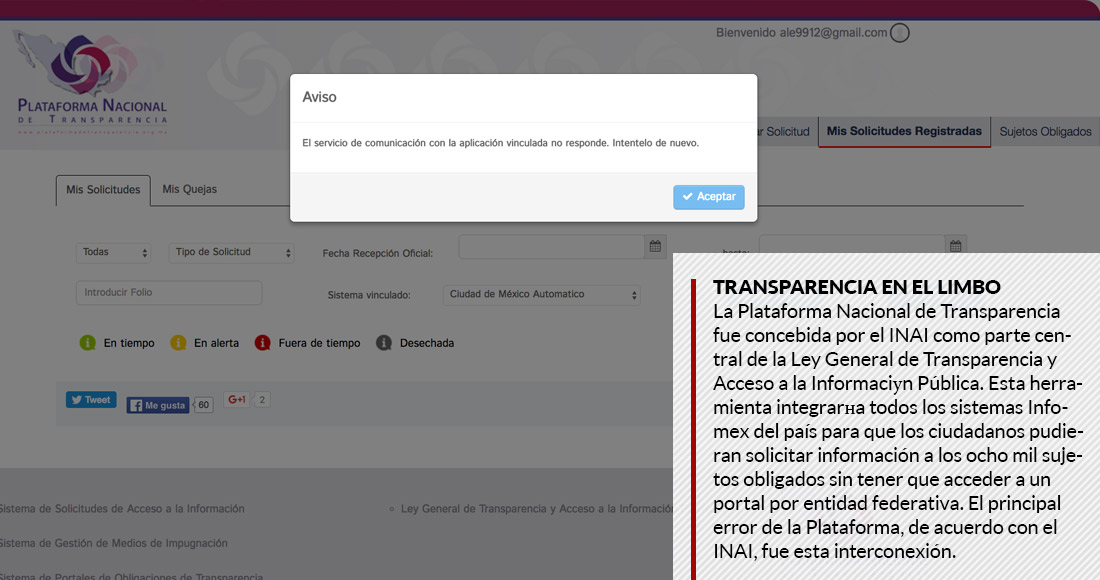Click the Introducir Folio input field

pyautogui.click(x=168, y=293)
